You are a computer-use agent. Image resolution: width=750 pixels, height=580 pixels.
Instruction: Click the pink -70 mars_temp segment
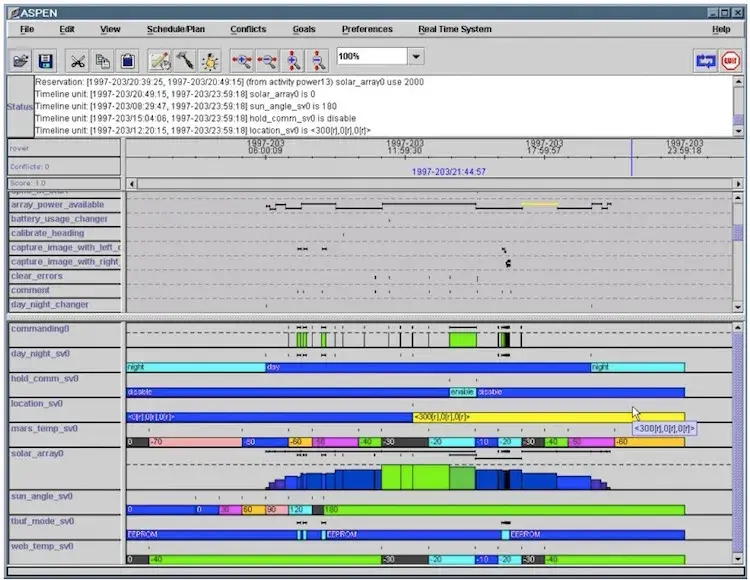[195, 442]
